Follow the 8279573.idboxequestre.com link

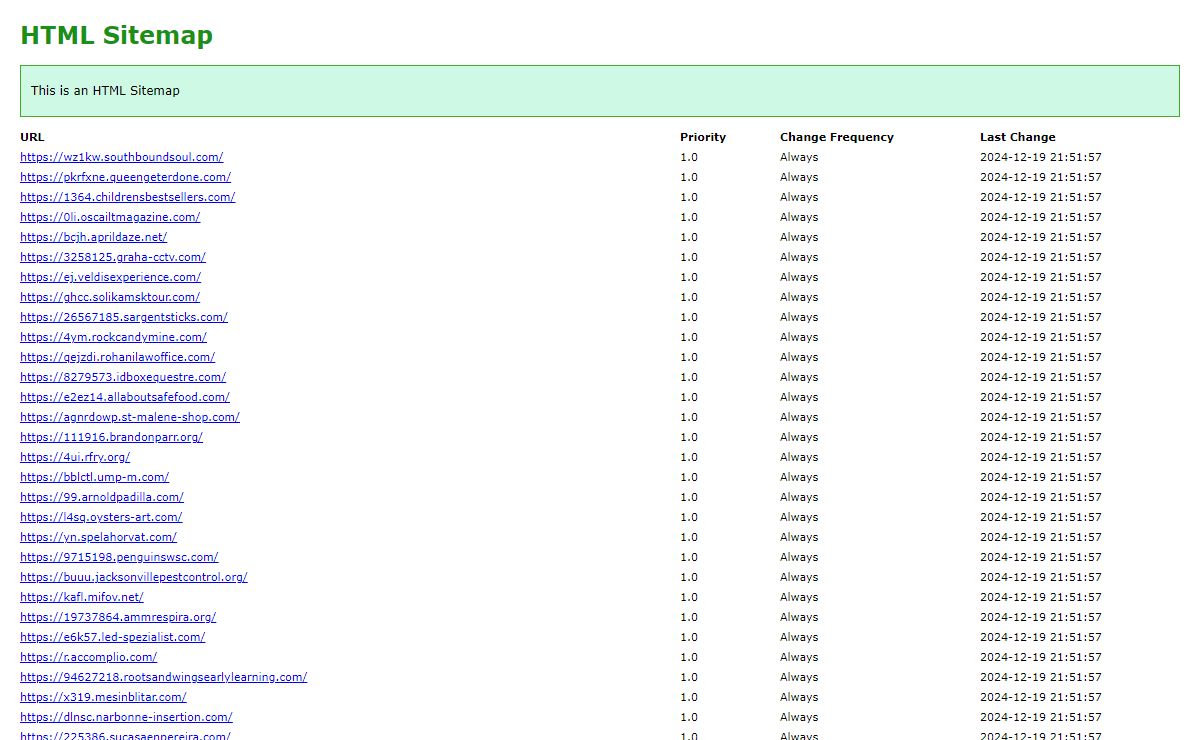[x=123, y=377]
